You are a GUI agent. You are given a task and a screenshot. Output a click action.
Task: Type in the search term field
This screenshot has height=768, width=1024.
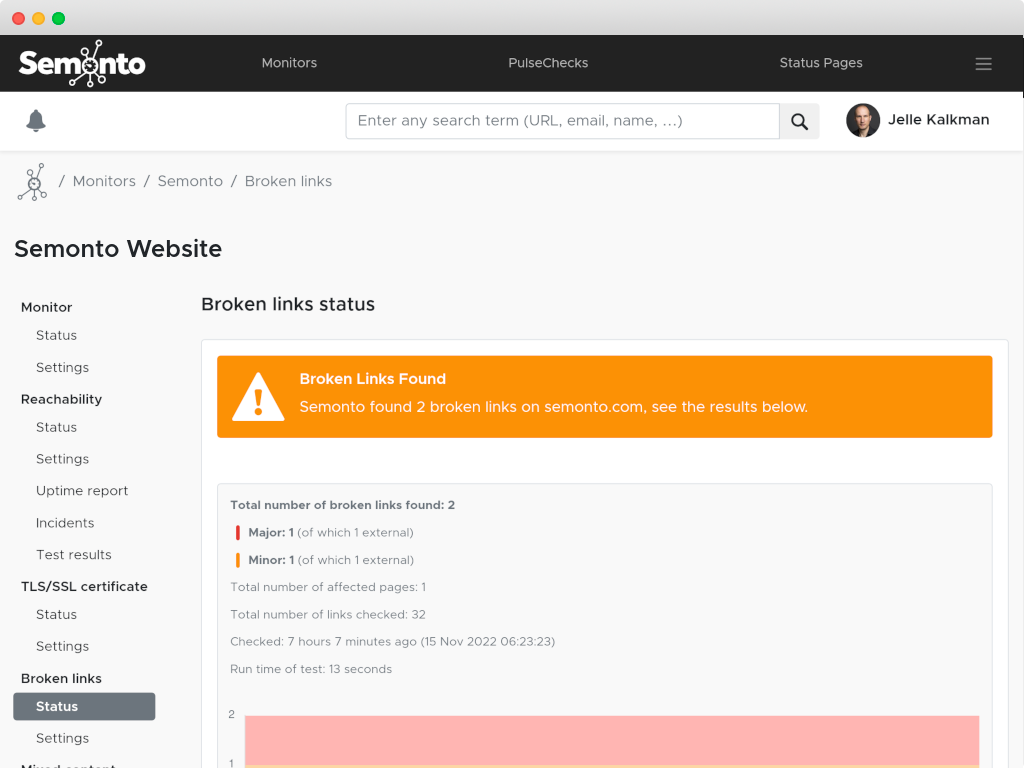(562, 121)
